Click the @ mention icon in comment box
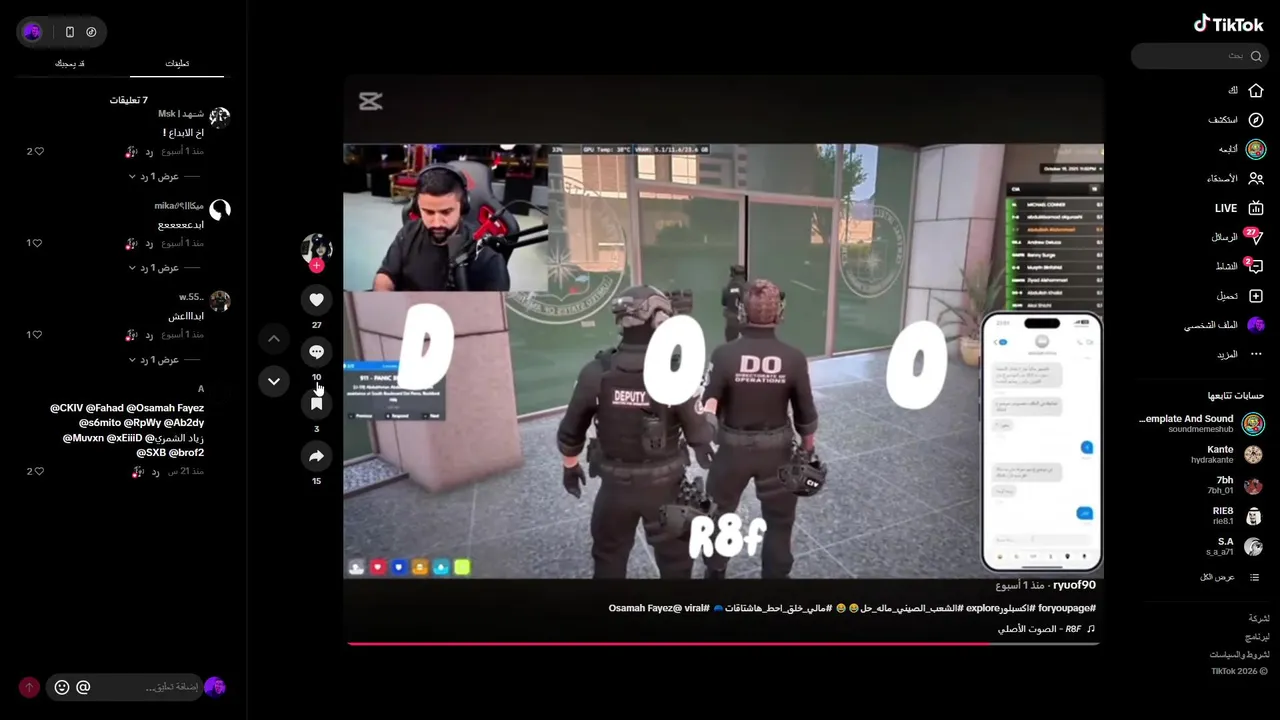Image resolution: width=1280 pixels, height=720 pixels. (x=84, y=687)
